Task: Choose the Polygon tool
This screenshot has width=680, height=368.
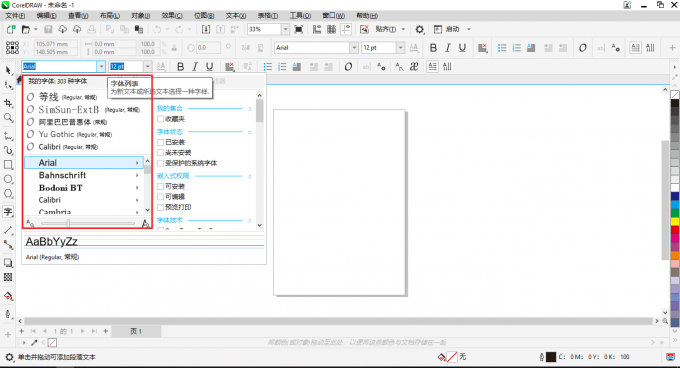Action: coord(8,193)
